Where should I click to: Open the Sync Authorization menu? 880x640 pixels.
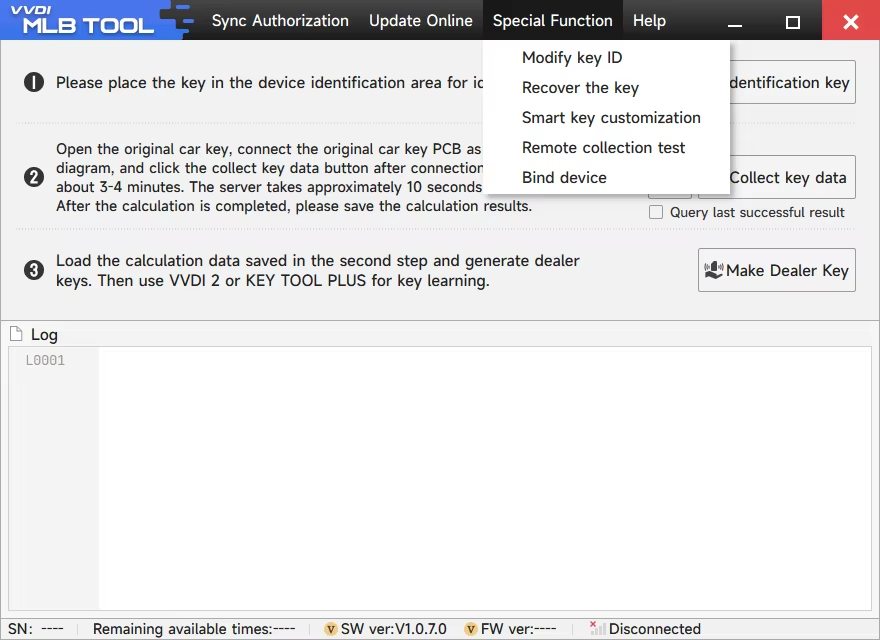tap(280, 20)
